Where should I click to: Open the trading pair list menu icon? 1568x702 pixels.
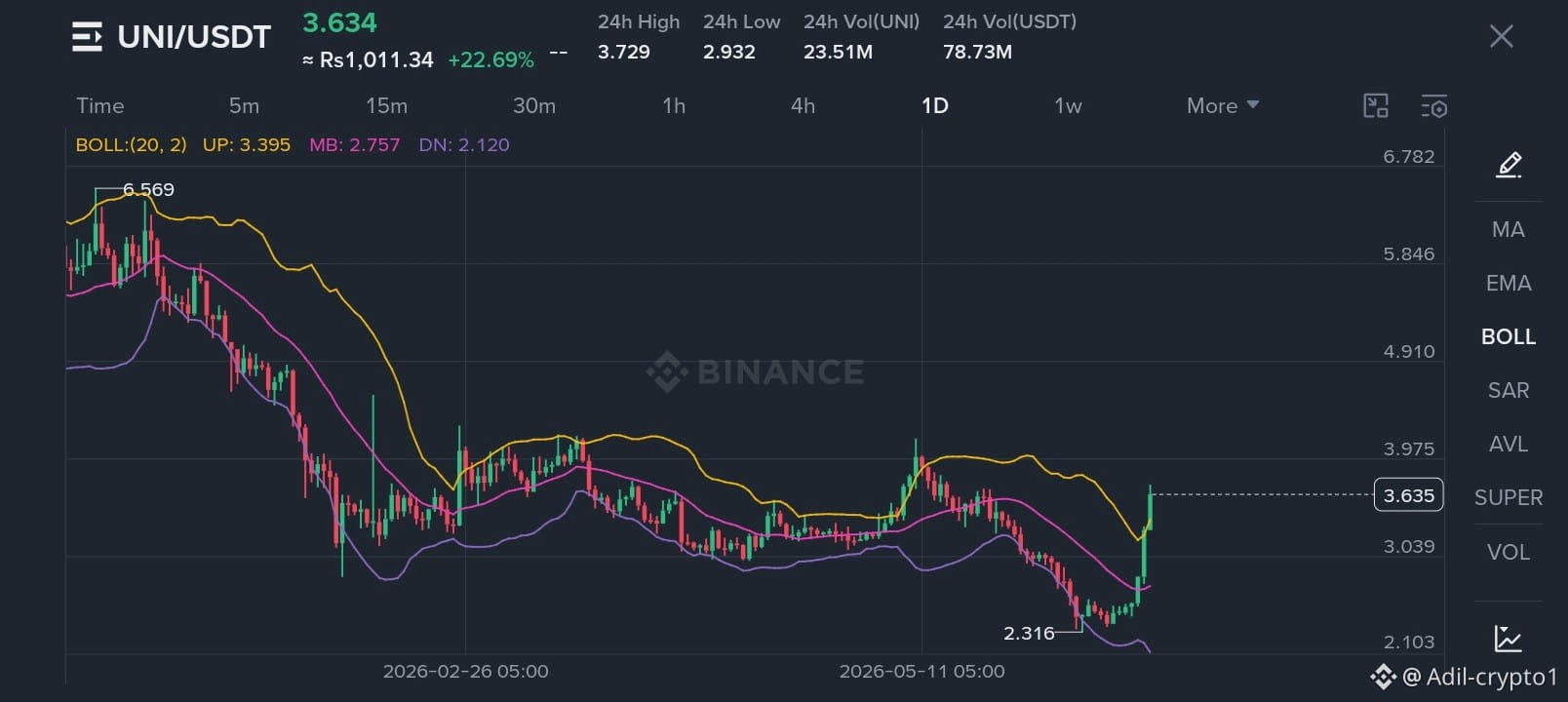(87, 37)
